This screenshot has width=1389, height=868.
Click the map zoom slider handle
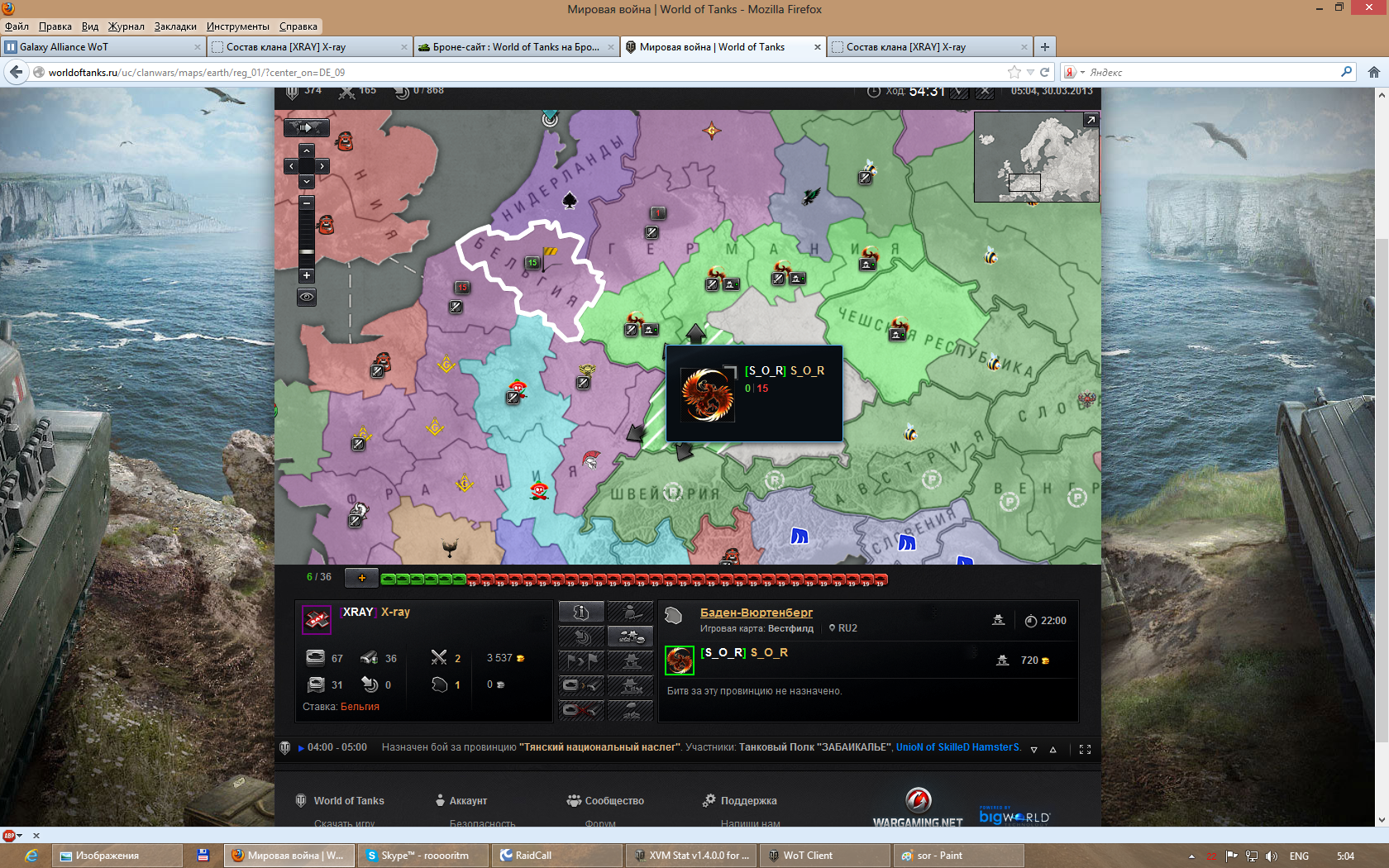307,251
